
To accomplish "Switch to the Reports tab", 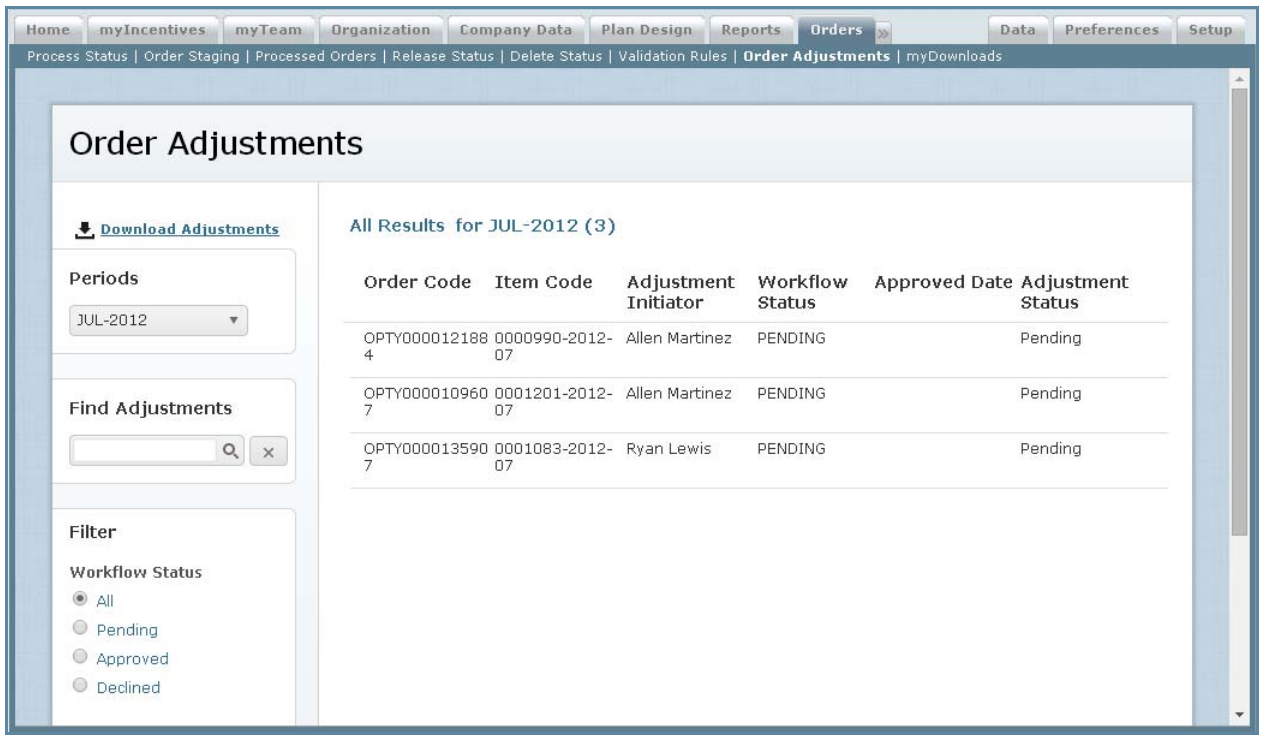I will (x=753, y=29).
